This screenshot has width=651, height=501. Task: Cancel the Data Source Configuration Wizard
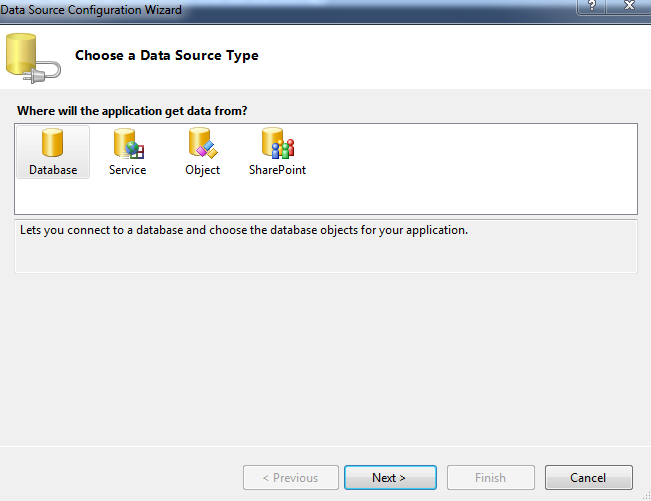point(589,478)
